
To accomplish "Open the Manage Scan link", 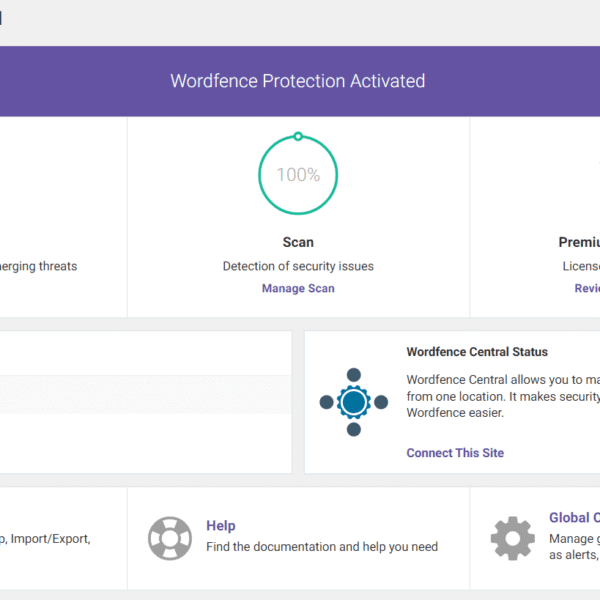I will (x=298, y=288).
